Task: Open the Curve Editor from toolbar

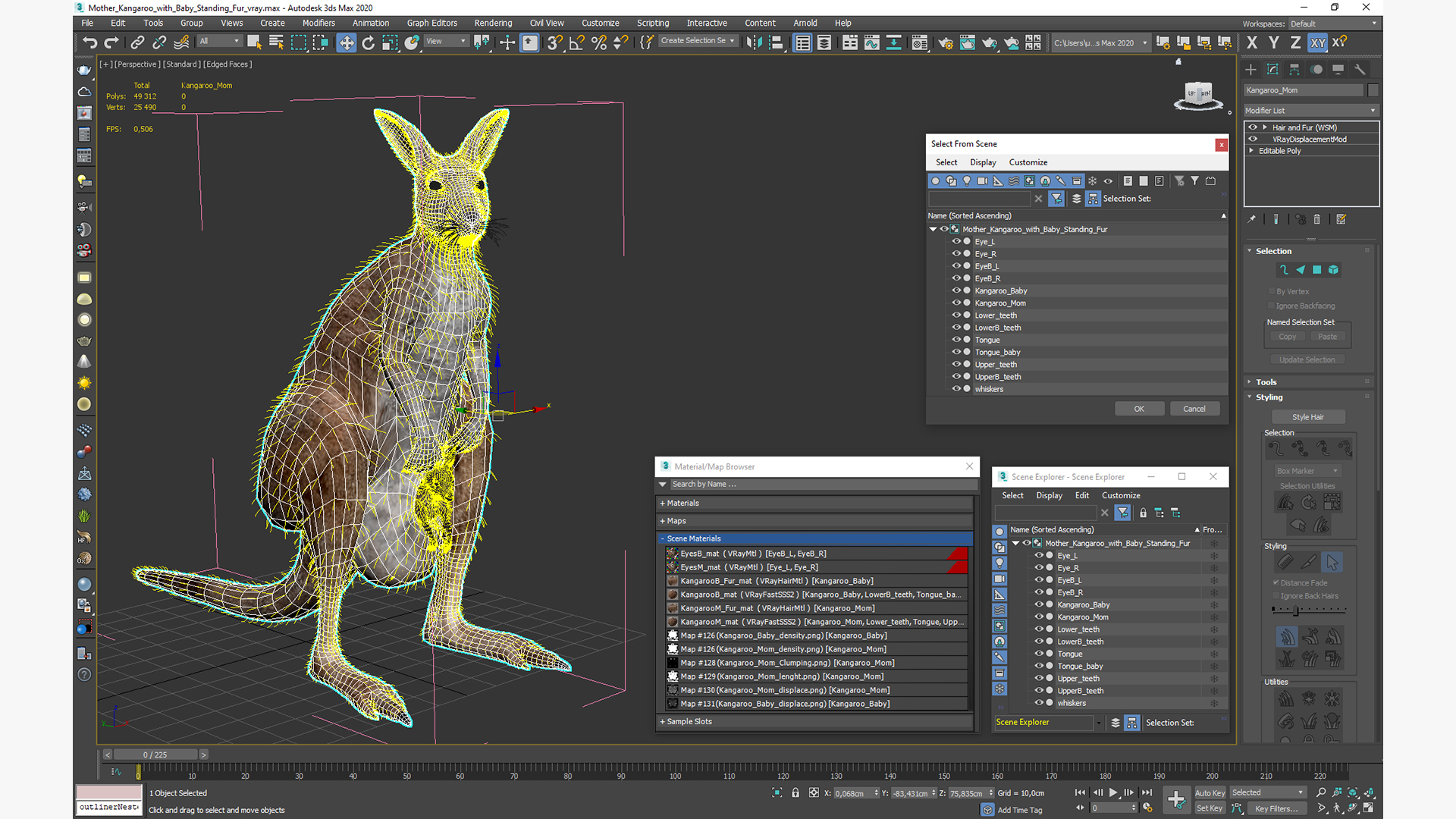Action: [872, 43]
